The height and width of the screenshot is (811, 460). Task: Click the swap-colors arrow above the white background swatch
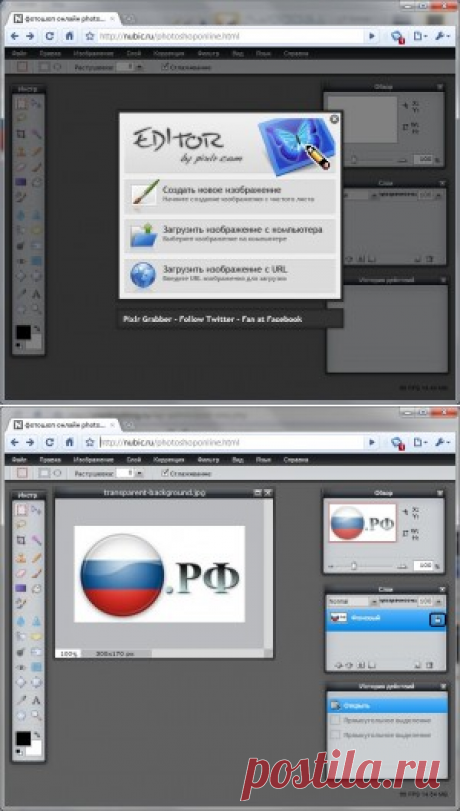(37, 734)
